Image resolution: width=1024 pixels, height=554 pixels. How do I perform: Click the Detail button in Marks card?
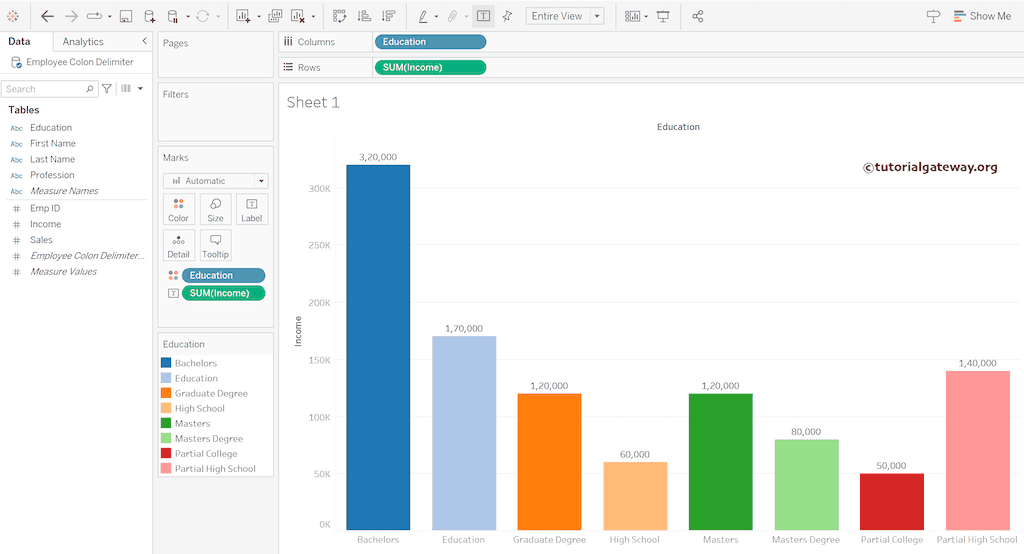[178, 246]
